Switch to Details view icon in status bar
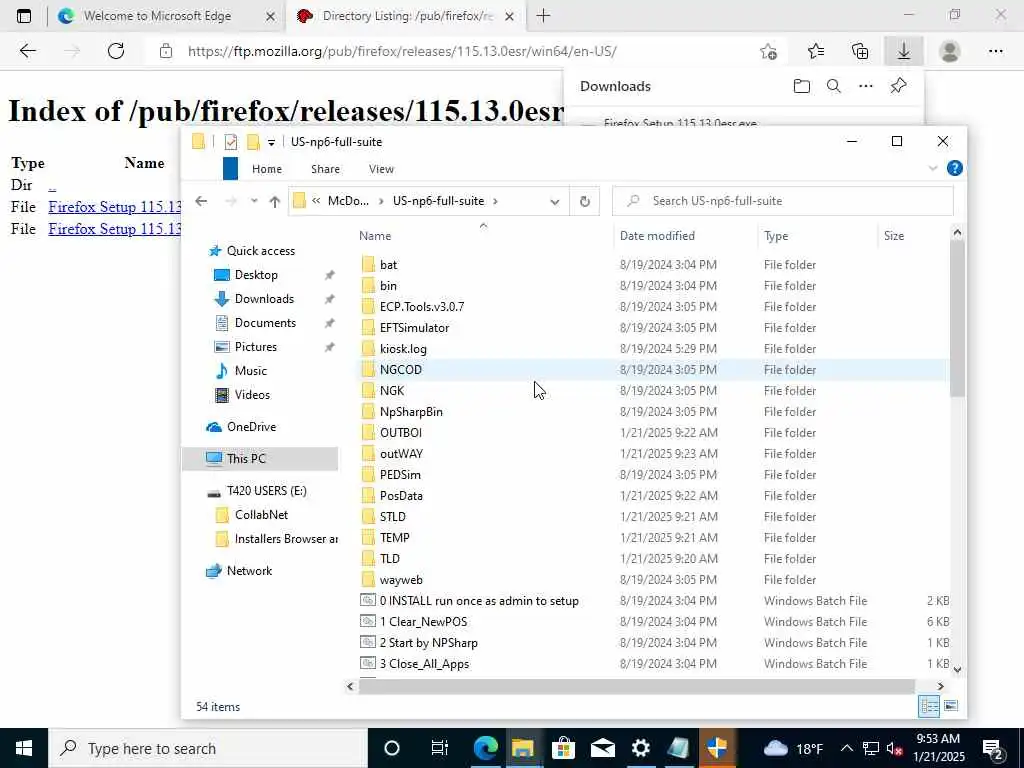 click(x=929, y=706)
